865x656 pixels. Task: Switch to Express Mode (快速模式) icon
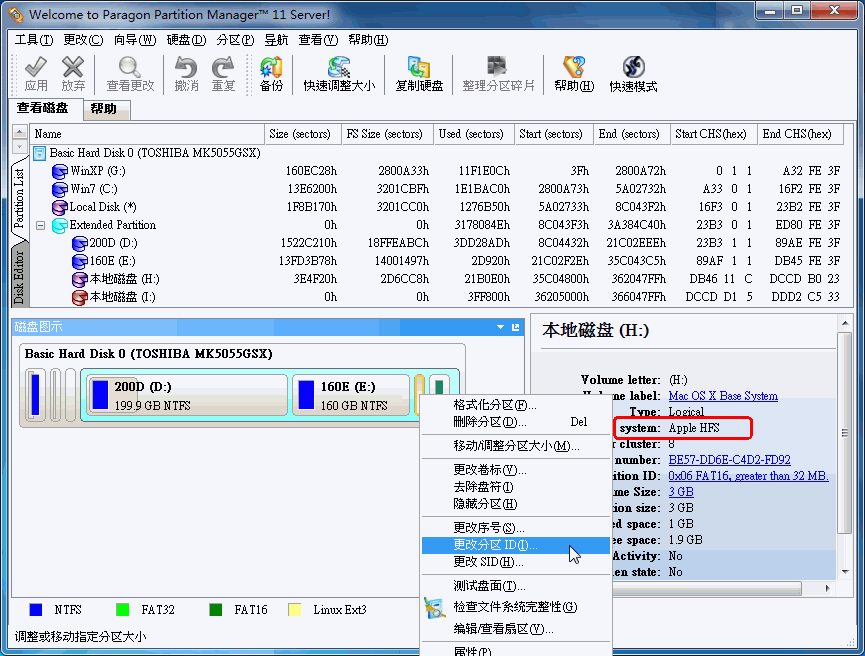633,67
